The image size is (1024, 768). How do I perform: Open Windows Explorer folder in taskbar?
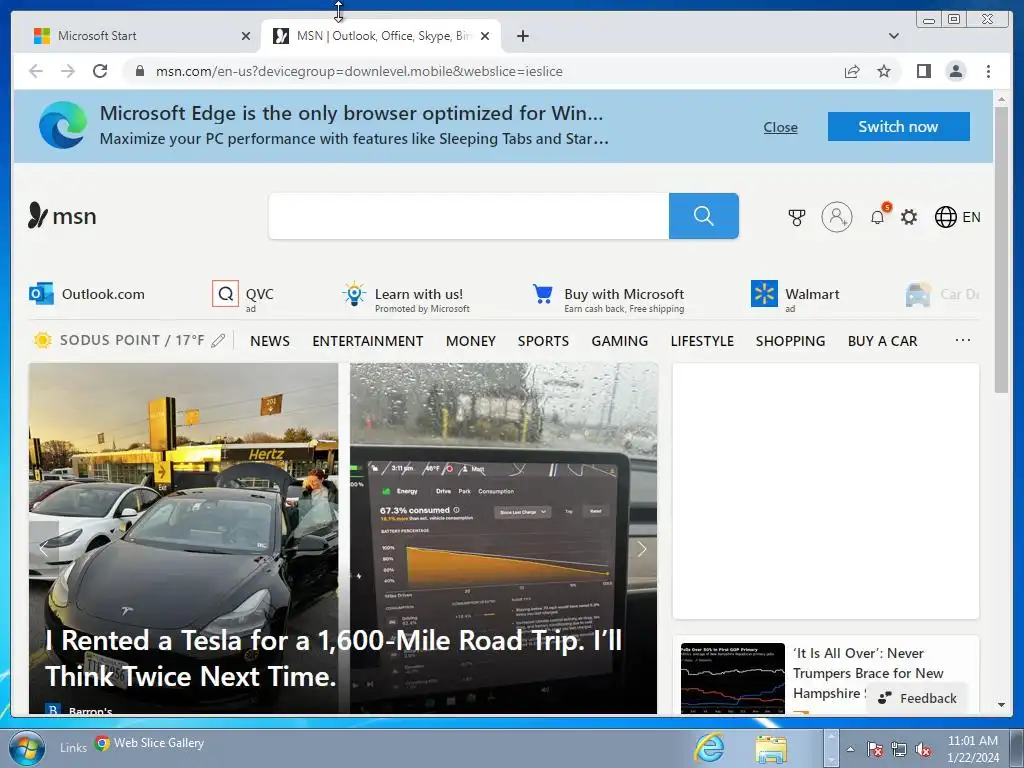tap(771, 749)
